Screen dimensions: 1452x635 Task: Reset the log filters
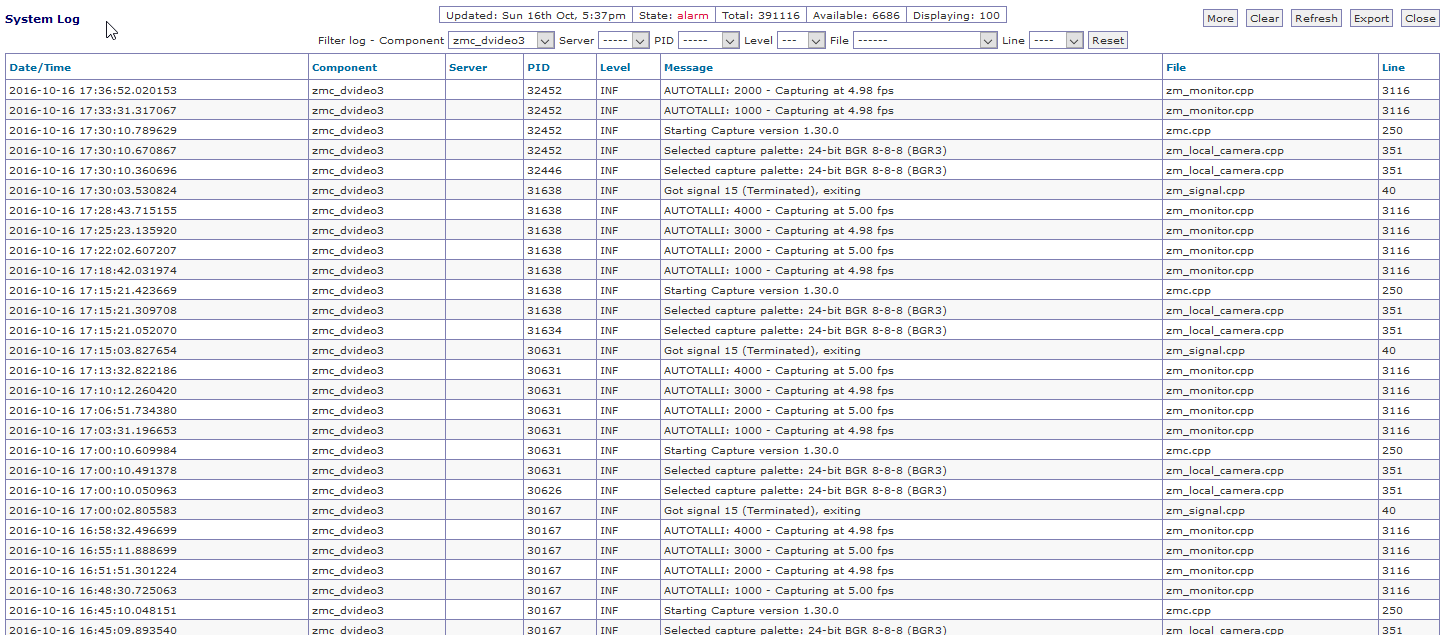point(1108,40)
